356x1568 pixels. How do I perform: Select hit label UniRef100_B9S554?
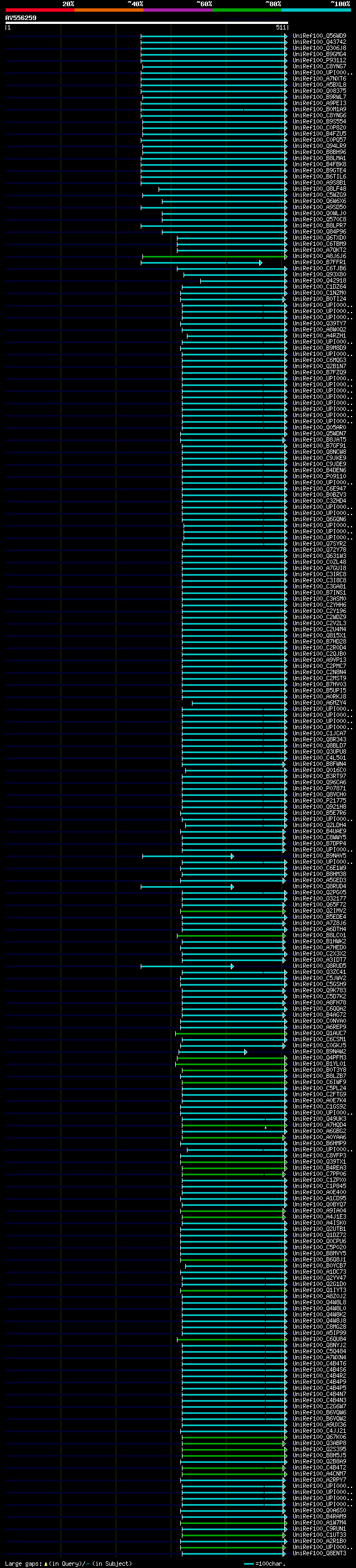319,122
